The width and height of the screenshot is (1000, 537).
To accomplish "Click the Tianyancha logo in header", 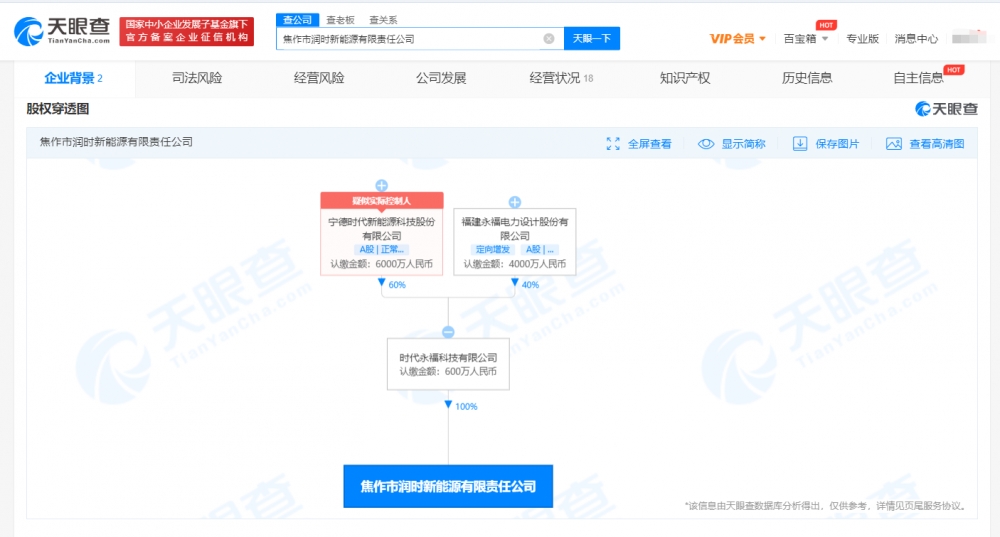I will (60, 32).
